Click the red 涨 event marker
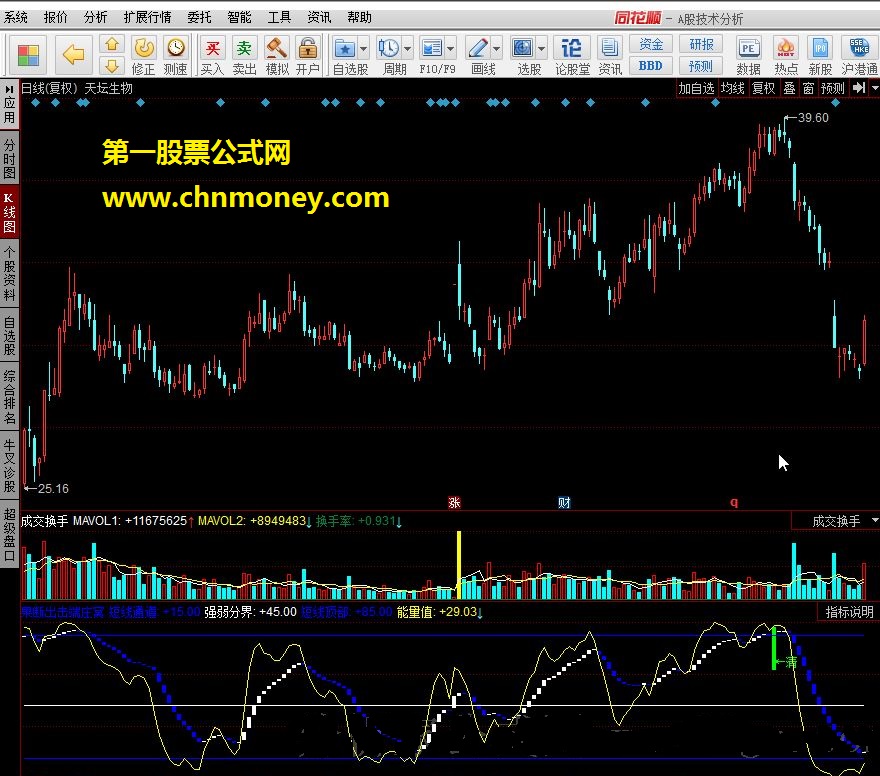Screen dimensions: 880x776 pyautogui.click(x=454, y=503)
